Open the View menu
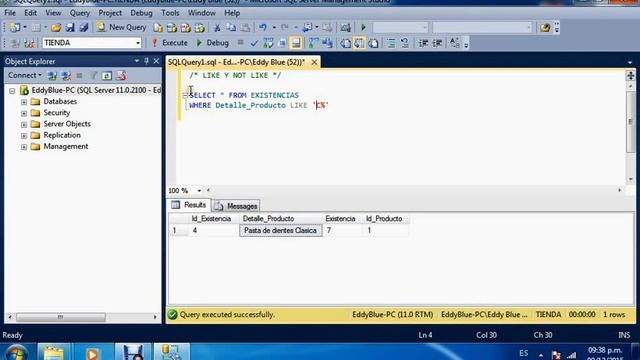 53,13
